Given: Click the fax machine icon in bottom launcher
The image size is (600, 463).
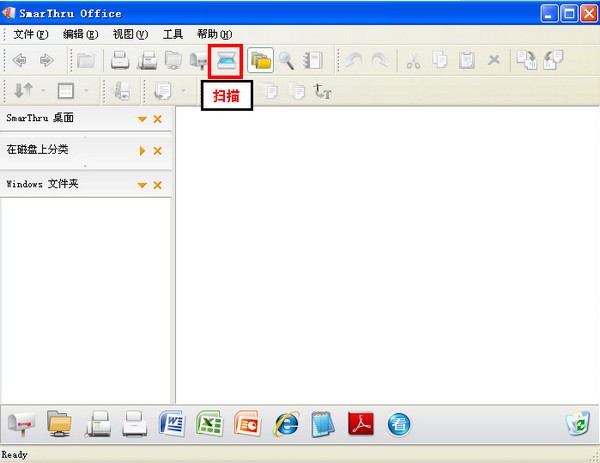Looking at the screenshot, I should [98, 424].
